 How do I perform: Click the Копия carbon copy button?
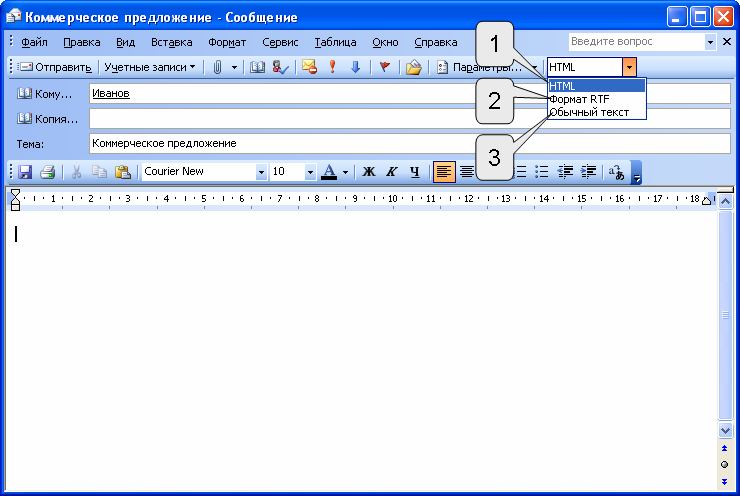coord(47,119)
